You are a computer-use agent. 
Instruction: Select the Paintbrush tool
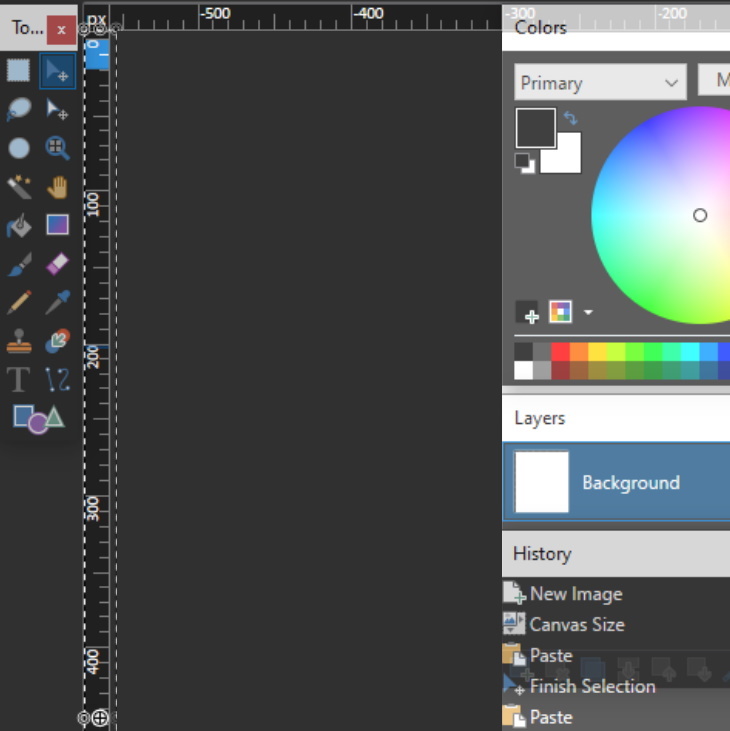click(x=19, y=264)
